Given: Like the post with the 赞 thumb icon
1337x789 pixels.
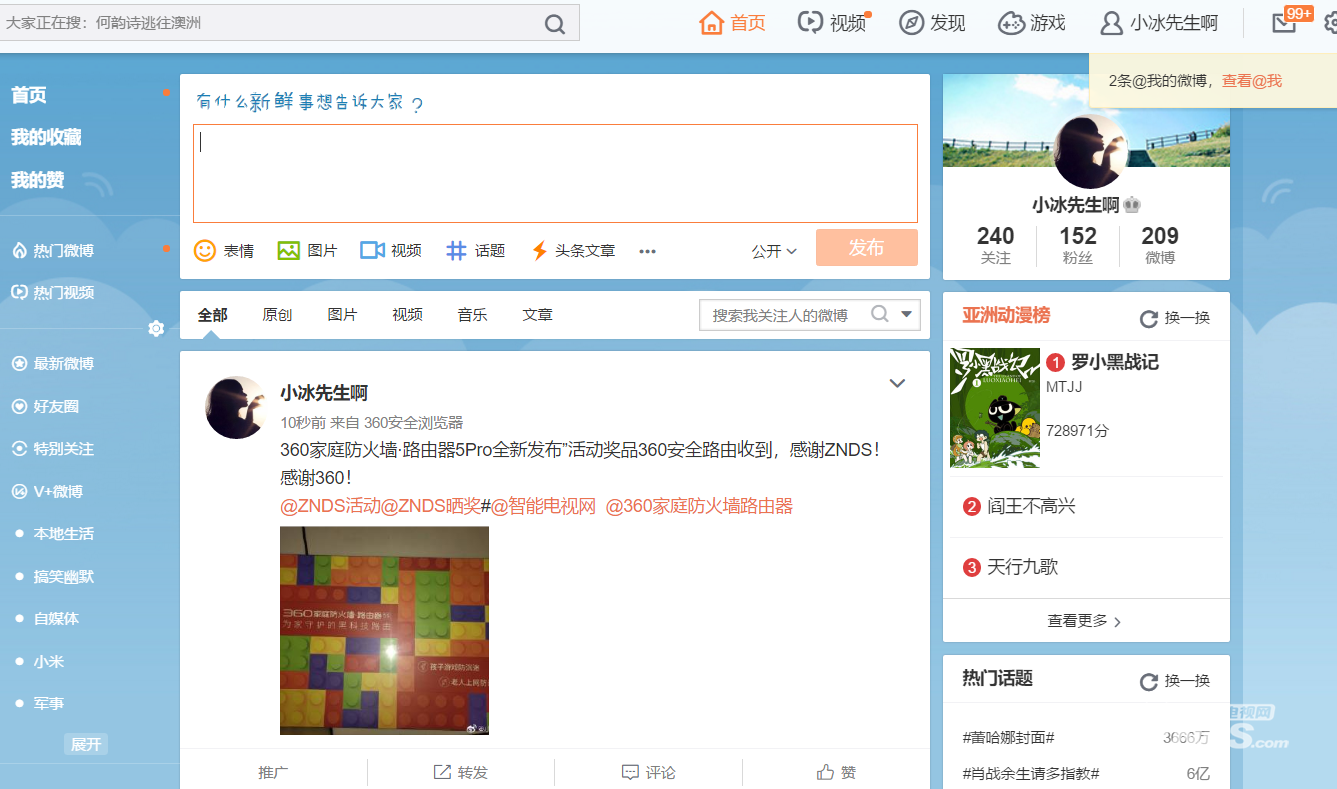Looking at the screenshot, I should [x=825, y=772].
